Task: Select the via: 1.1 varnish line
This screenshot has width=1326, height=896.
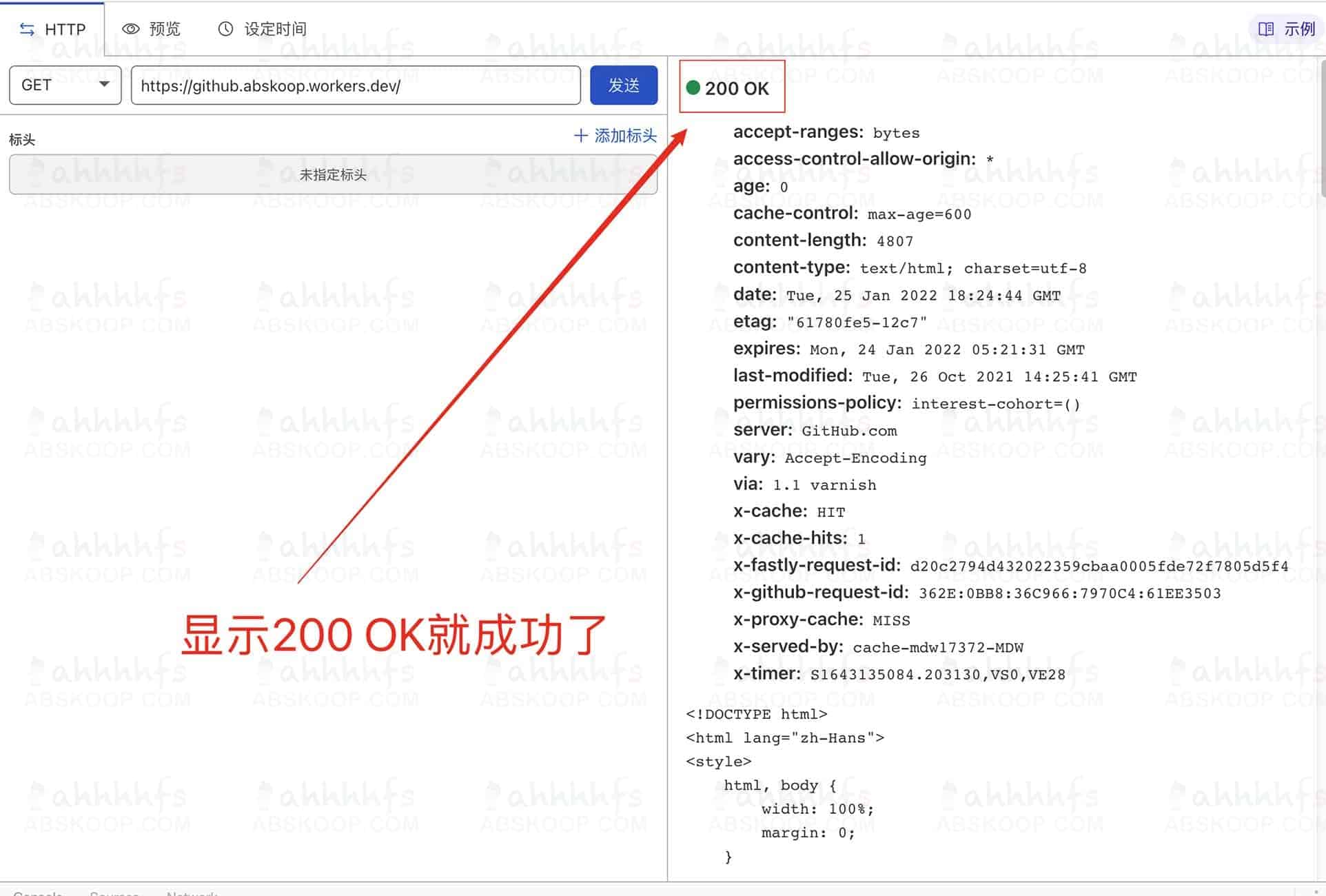Action: tap(805, 485)
